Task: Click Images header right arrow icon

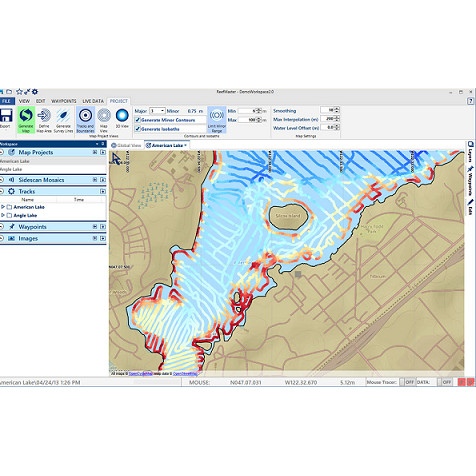Action: coord(103,238)
